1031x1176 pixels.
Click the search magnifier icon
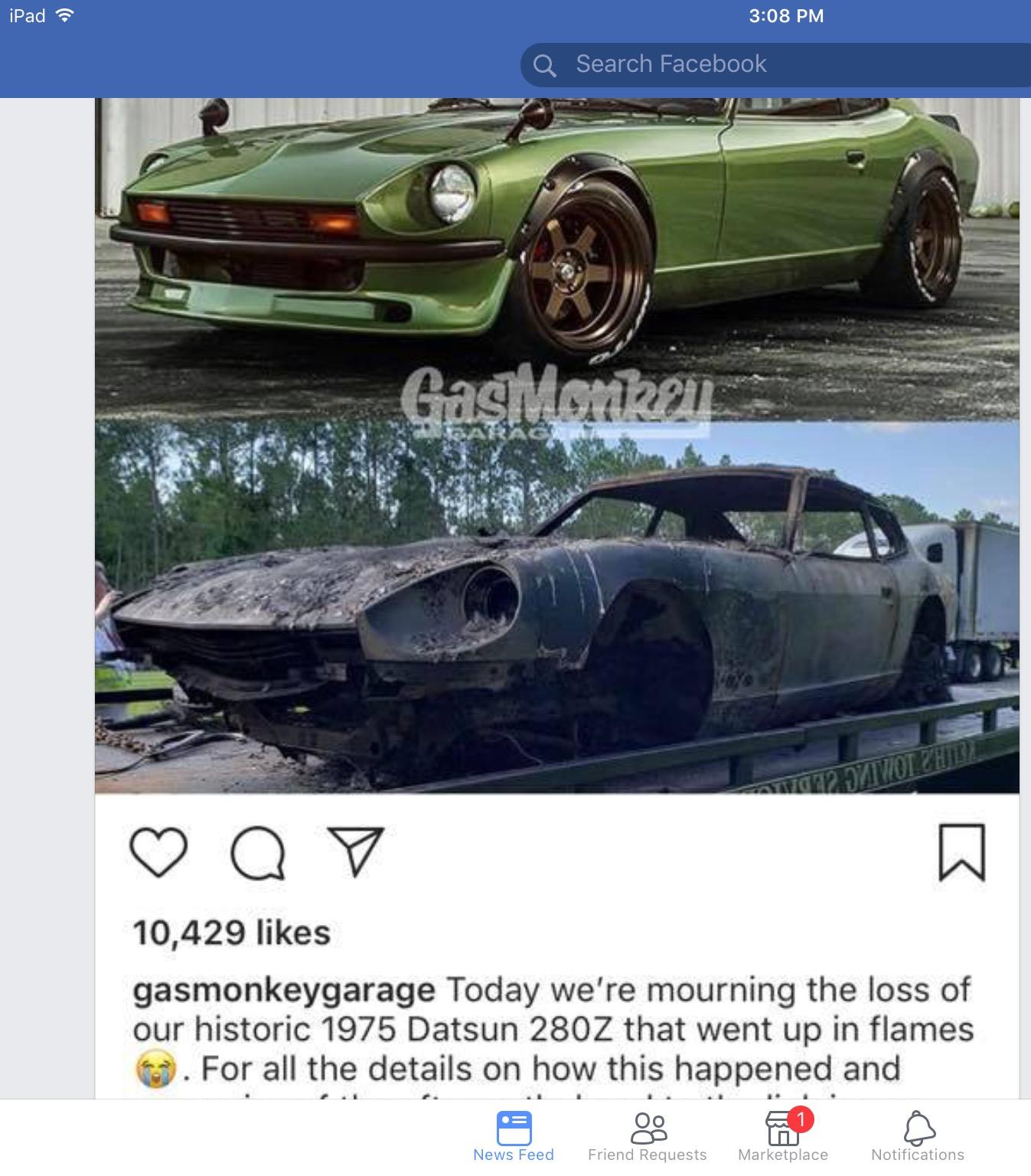click(544, 65)
